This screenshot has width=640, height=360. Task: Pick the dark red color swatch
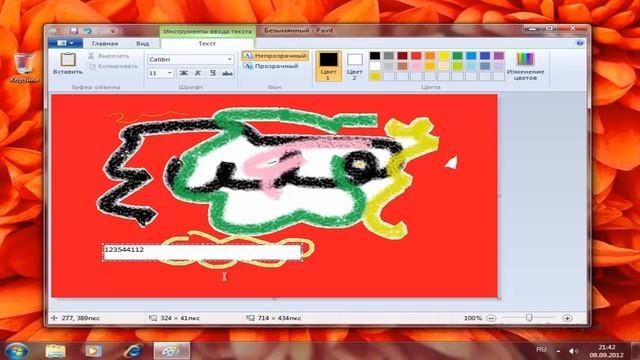coord(402,56)
